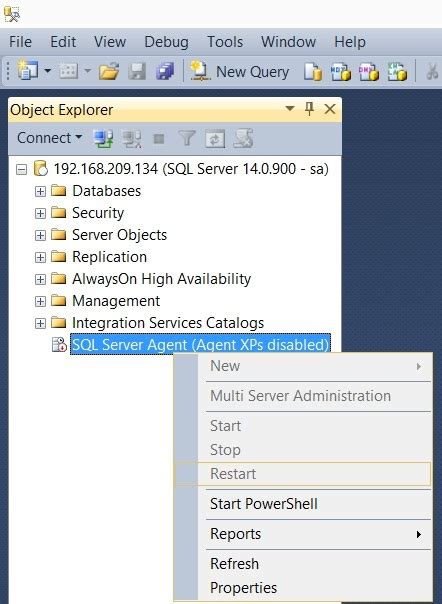Select the Security tree item
442x604 pixels.
click(x=98, y=213)
